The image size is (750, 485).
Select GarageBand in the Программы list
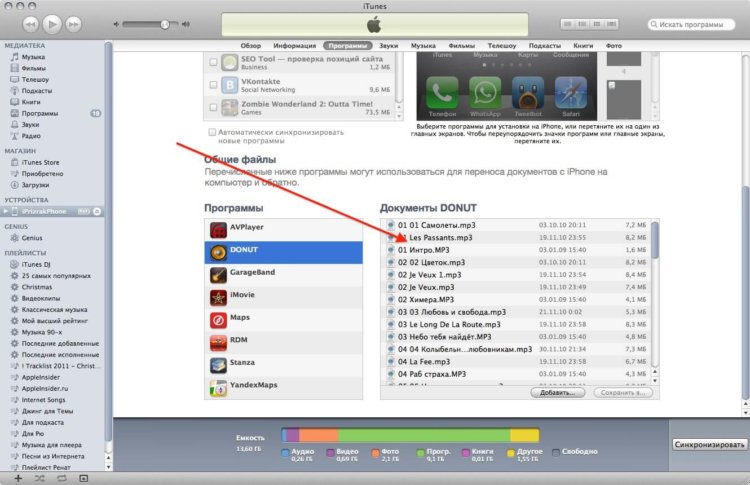coord(283,275)
